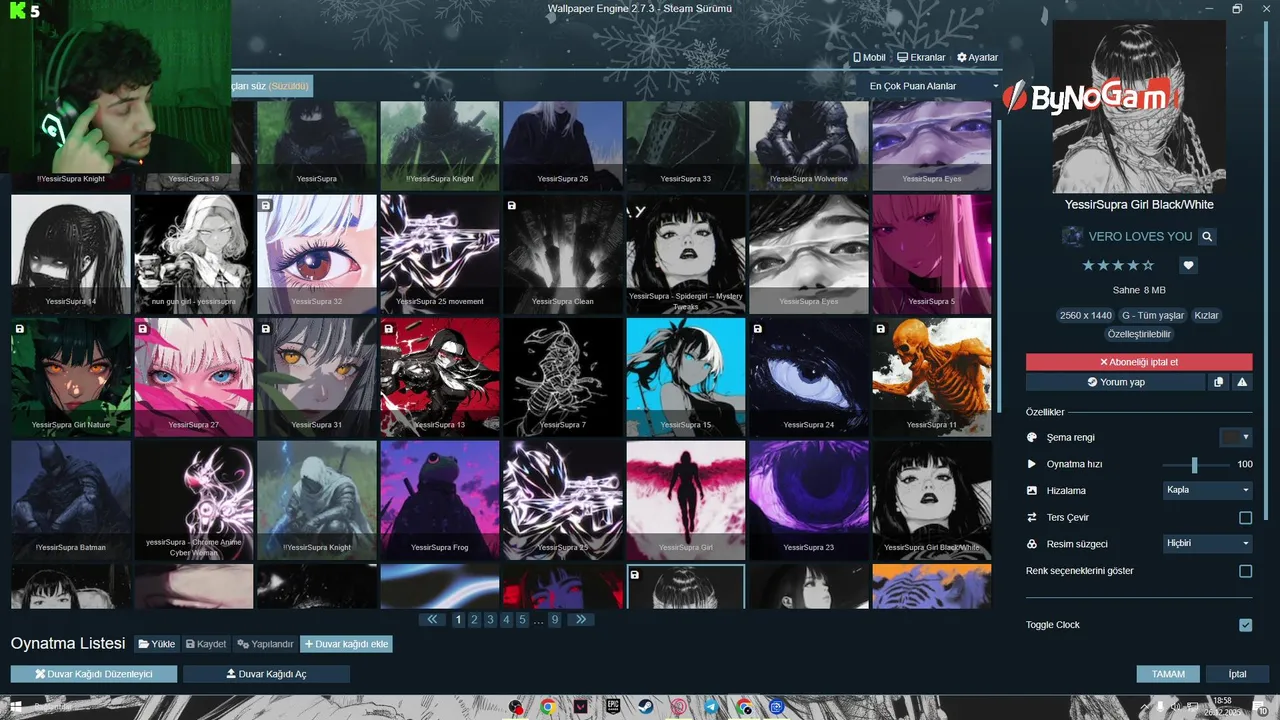Click the Kızlar tag

(x=1207, y=315)
